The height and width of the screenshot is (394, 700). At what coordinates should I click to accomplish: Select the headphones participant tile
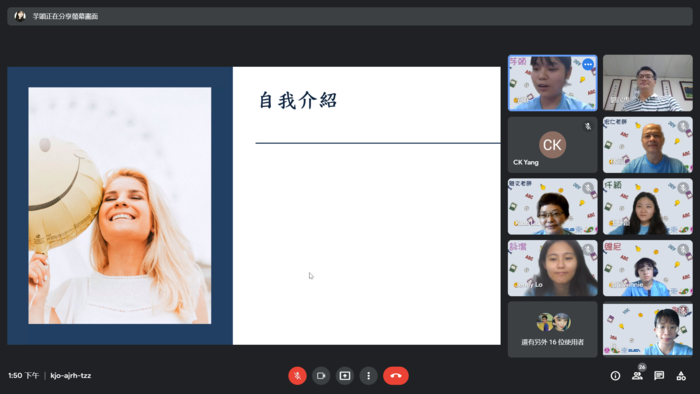pyautogui.click(x=648, y=268)
